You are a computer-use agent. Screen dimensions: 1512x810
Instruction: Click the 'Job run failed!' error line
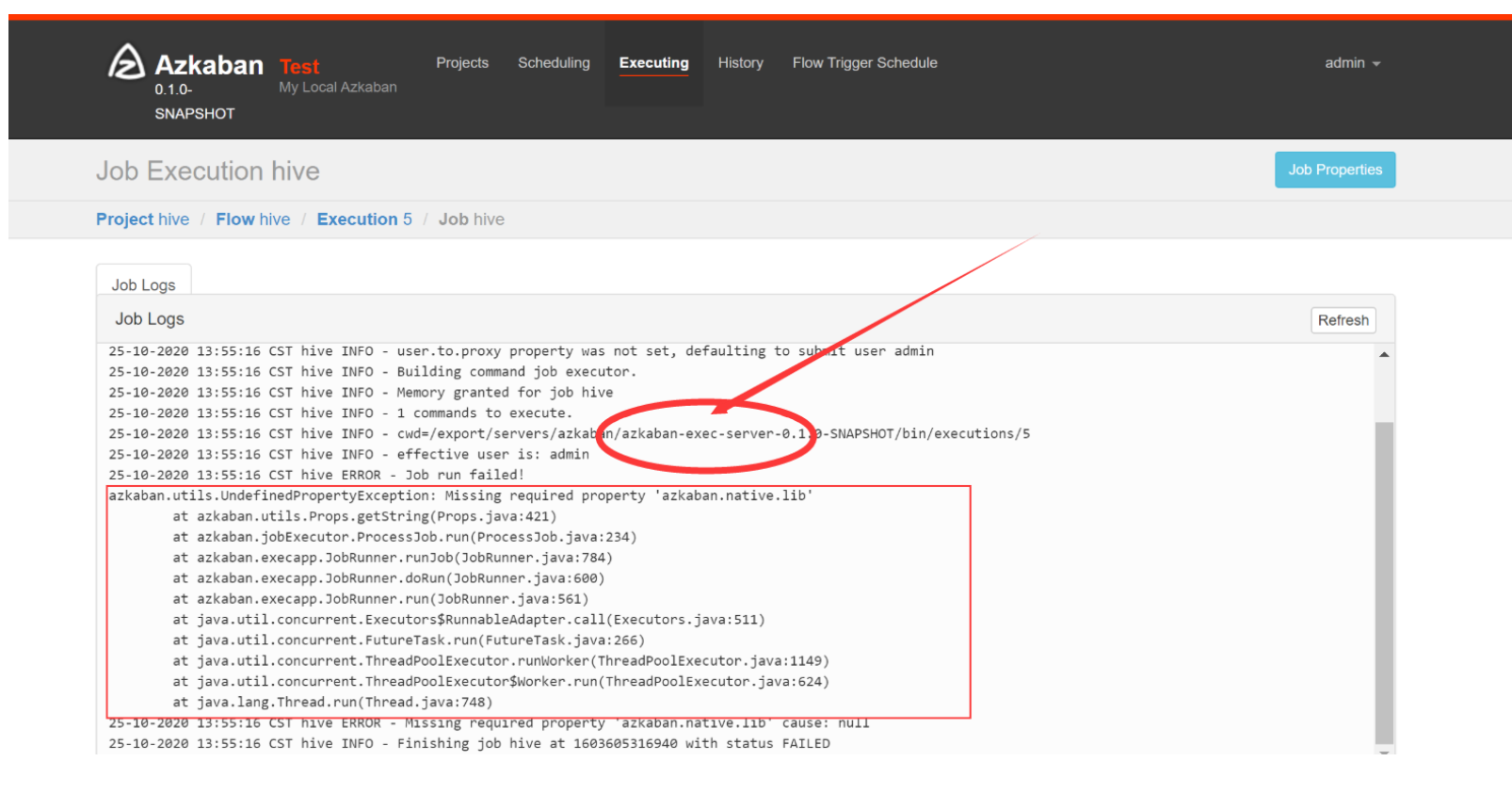316,475
